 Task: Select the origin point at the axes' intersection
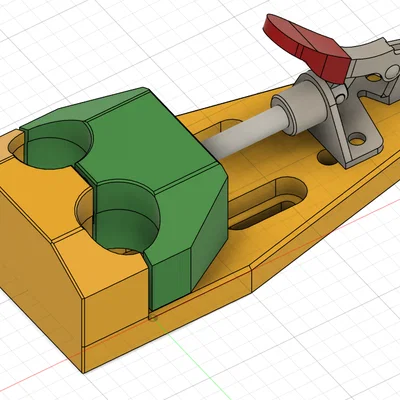pos(154,317)
